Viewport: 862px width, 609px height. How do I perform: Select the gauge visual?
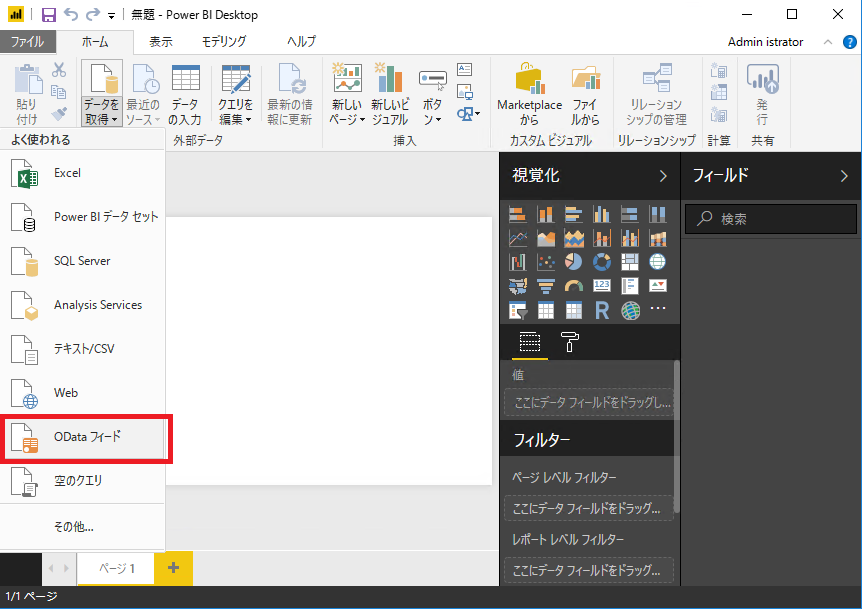(x=574, y=286)
